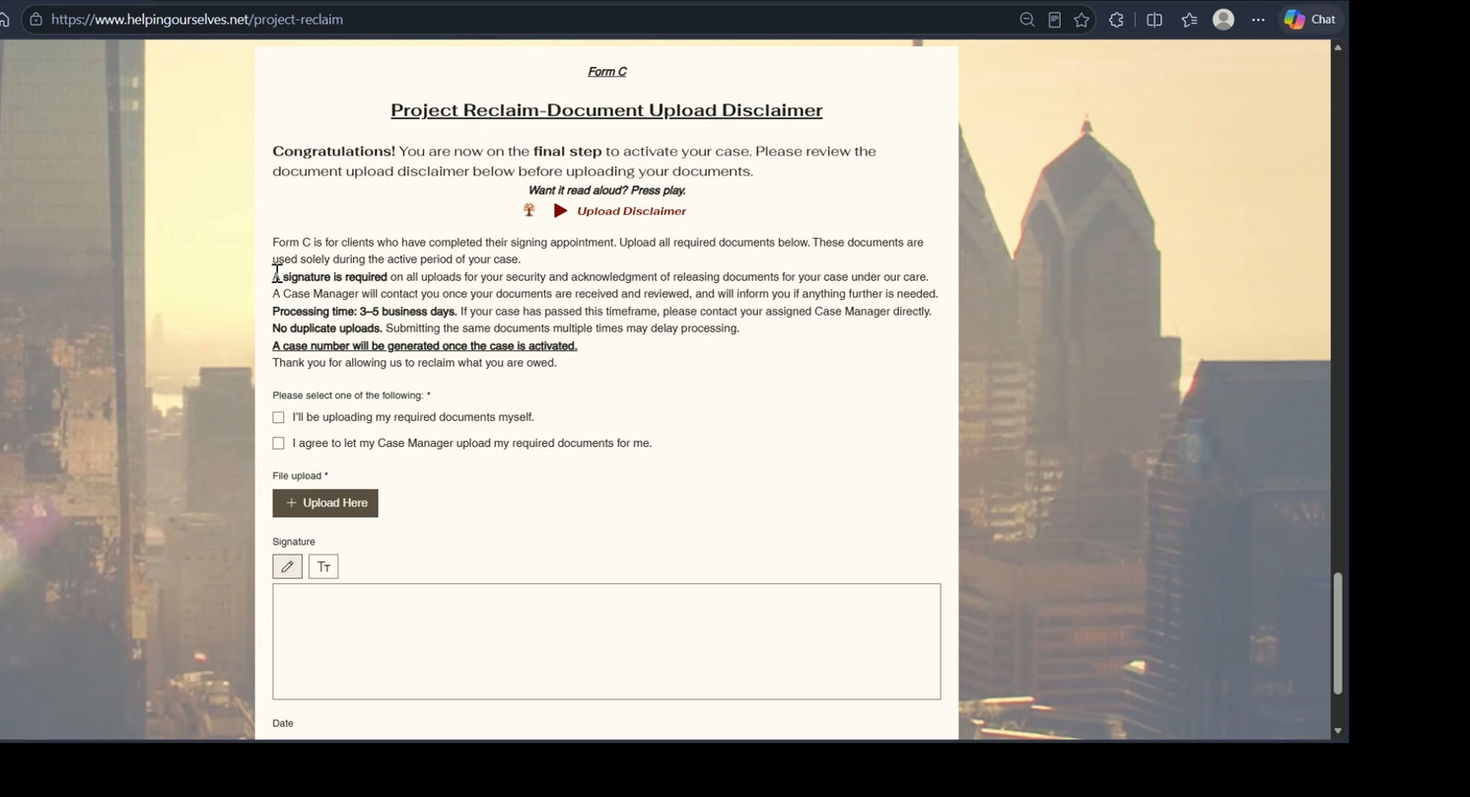Viewport: 1470px width, 797px height.
Task: Open the Upload Disclaimer link
Action: 631,211
